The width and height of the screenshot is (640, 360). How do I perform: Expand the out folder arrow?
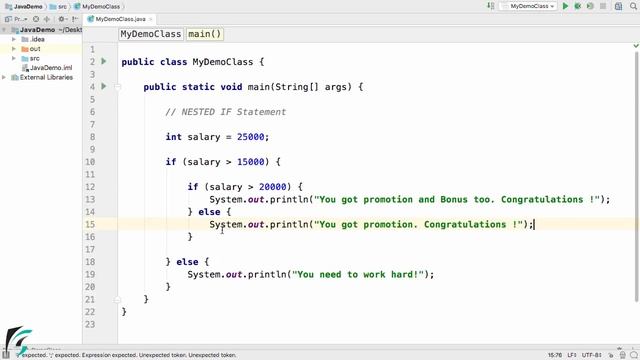(13, 49)
